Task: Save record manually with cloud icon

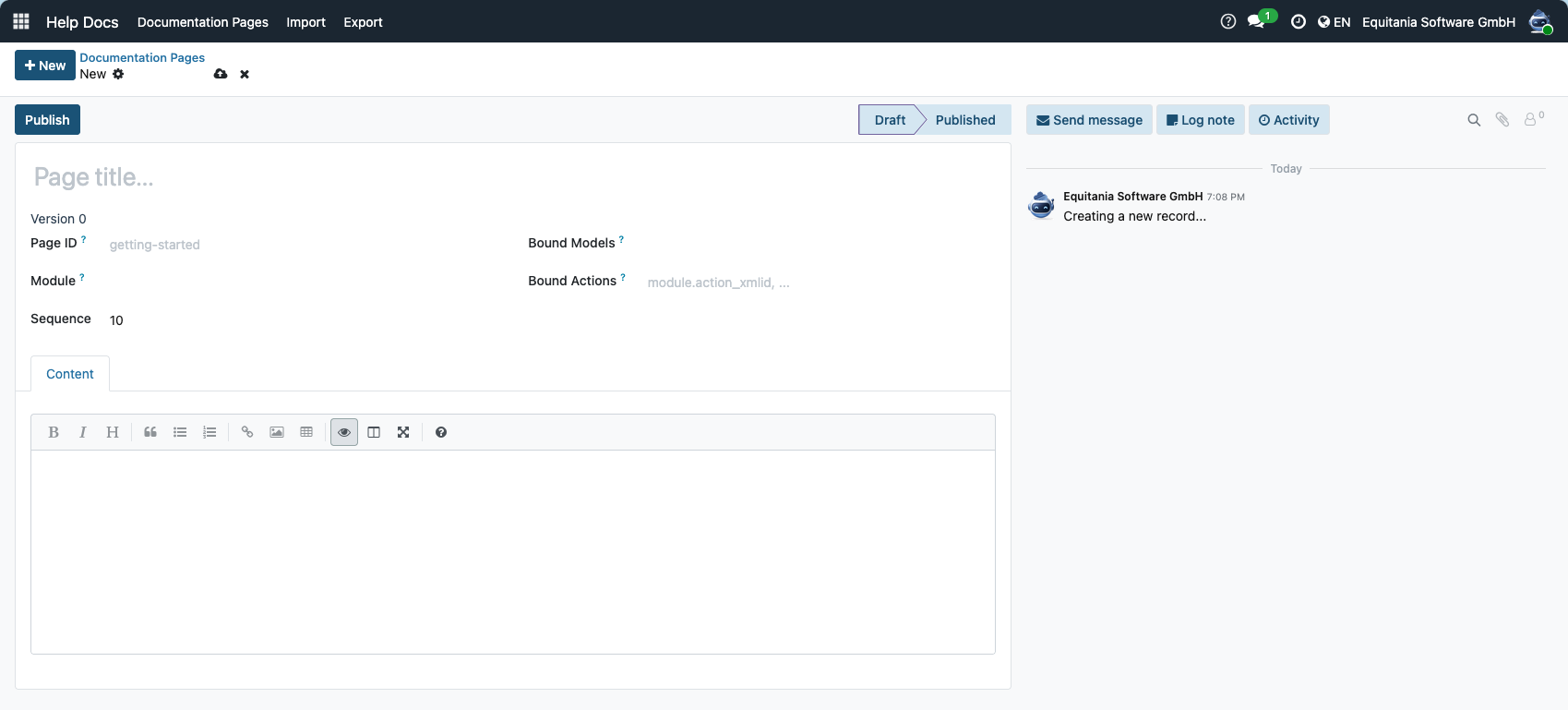Action: 221,74
